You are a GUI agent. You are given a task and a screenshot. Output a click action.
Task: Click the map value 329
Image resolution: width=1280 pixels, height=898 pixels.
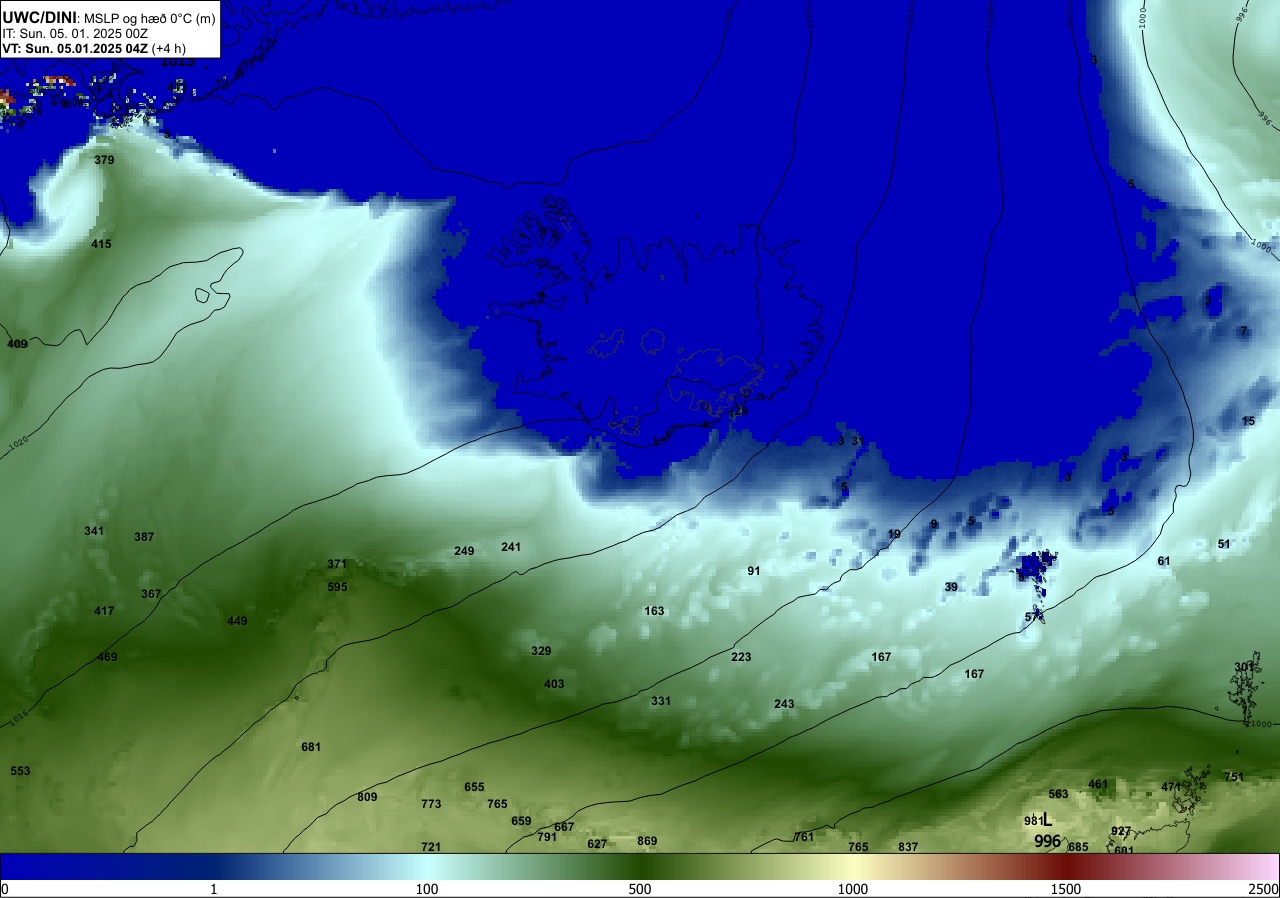[541, 651]
